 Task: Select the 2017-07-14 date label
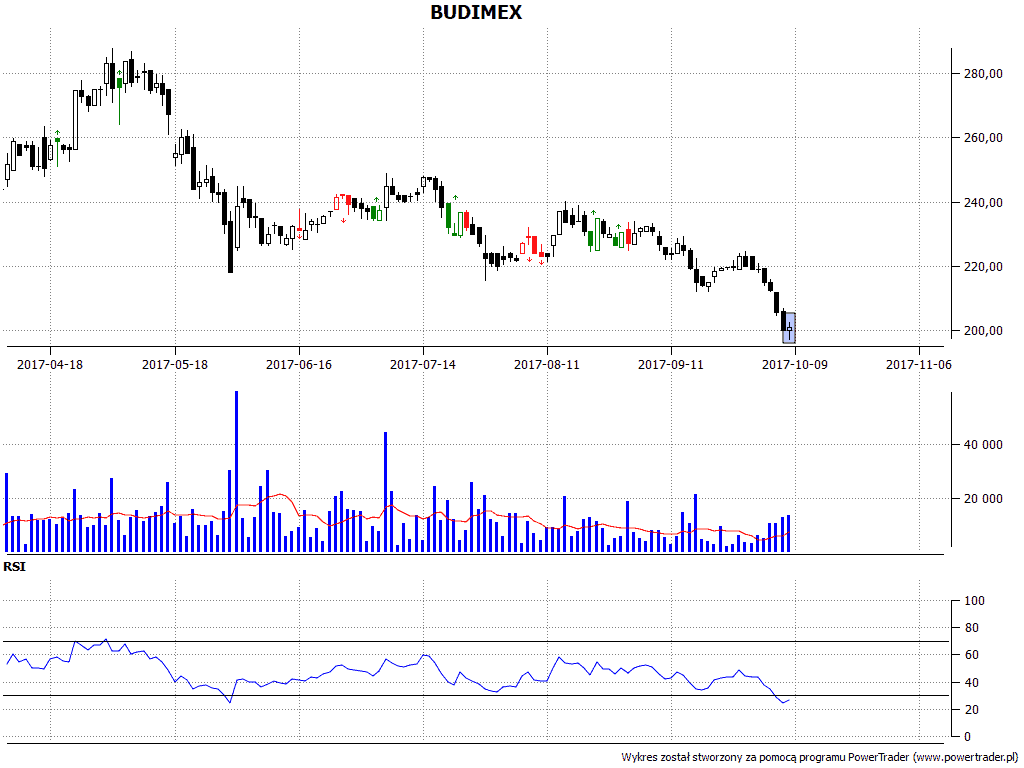[423, 364]
